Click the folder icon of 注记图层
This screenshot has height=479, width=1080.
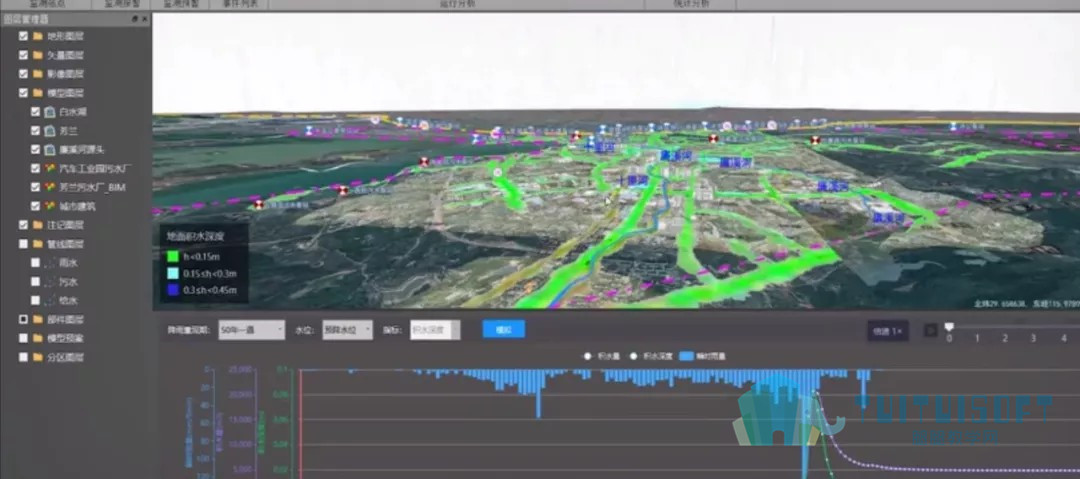click(38, 225)
